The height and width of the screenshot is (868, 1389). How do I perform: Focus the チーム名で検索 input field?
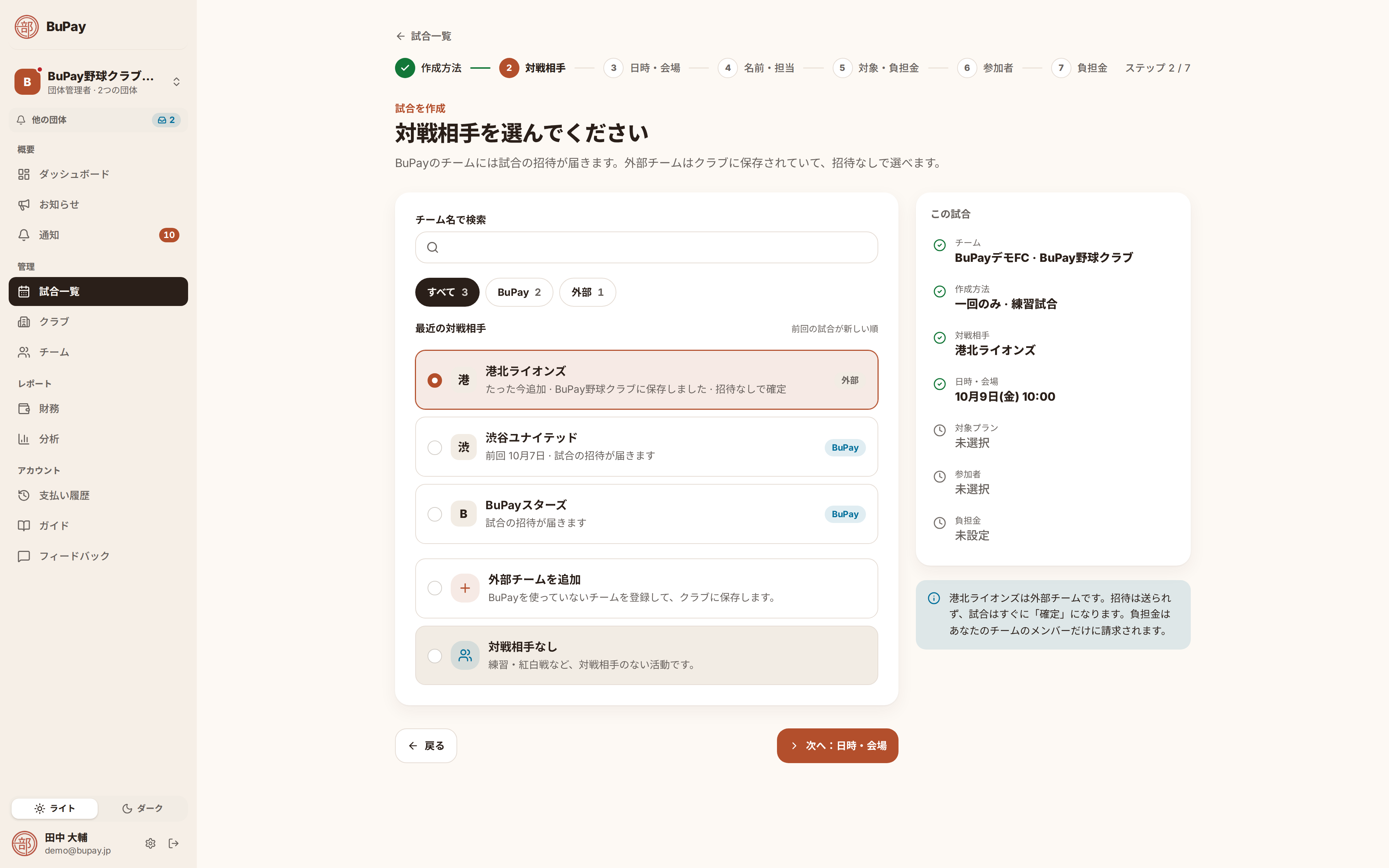tap(646, 247)
